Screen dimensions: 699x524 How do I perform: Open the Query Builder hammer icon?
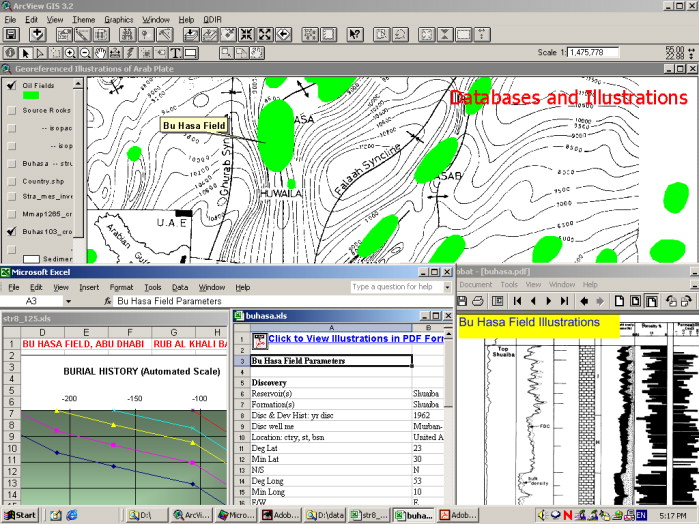[164, 35]
